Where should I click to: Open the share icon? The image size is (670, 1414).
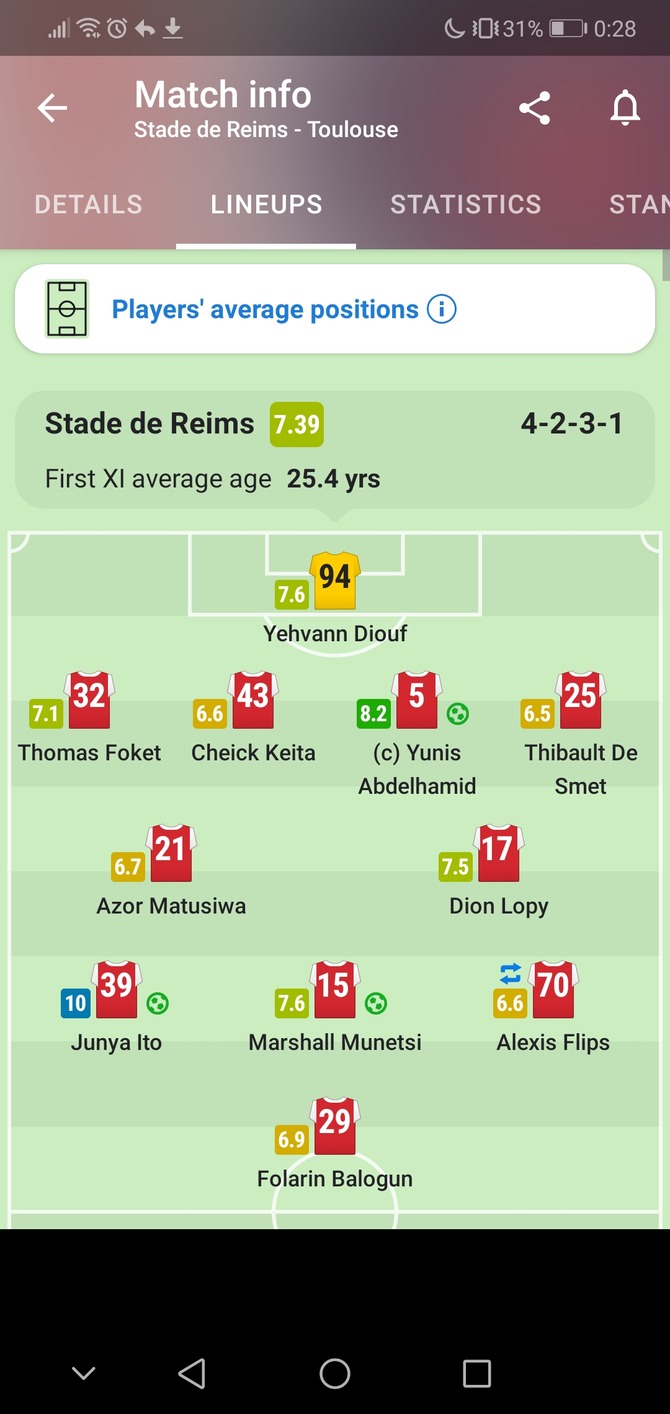click(x=535, y=108)
